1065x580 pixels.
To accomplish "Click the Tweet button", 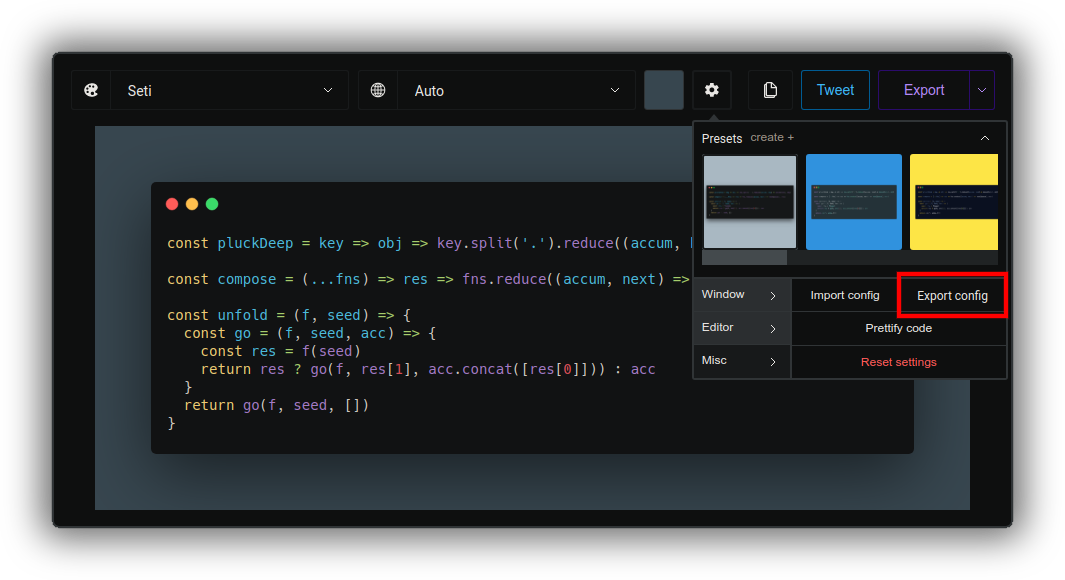I will click(x=835, y=90).
